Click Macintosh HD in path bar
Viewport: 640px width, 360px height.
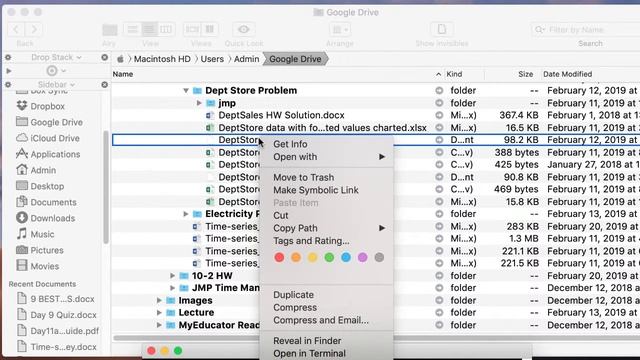(162, 59)
